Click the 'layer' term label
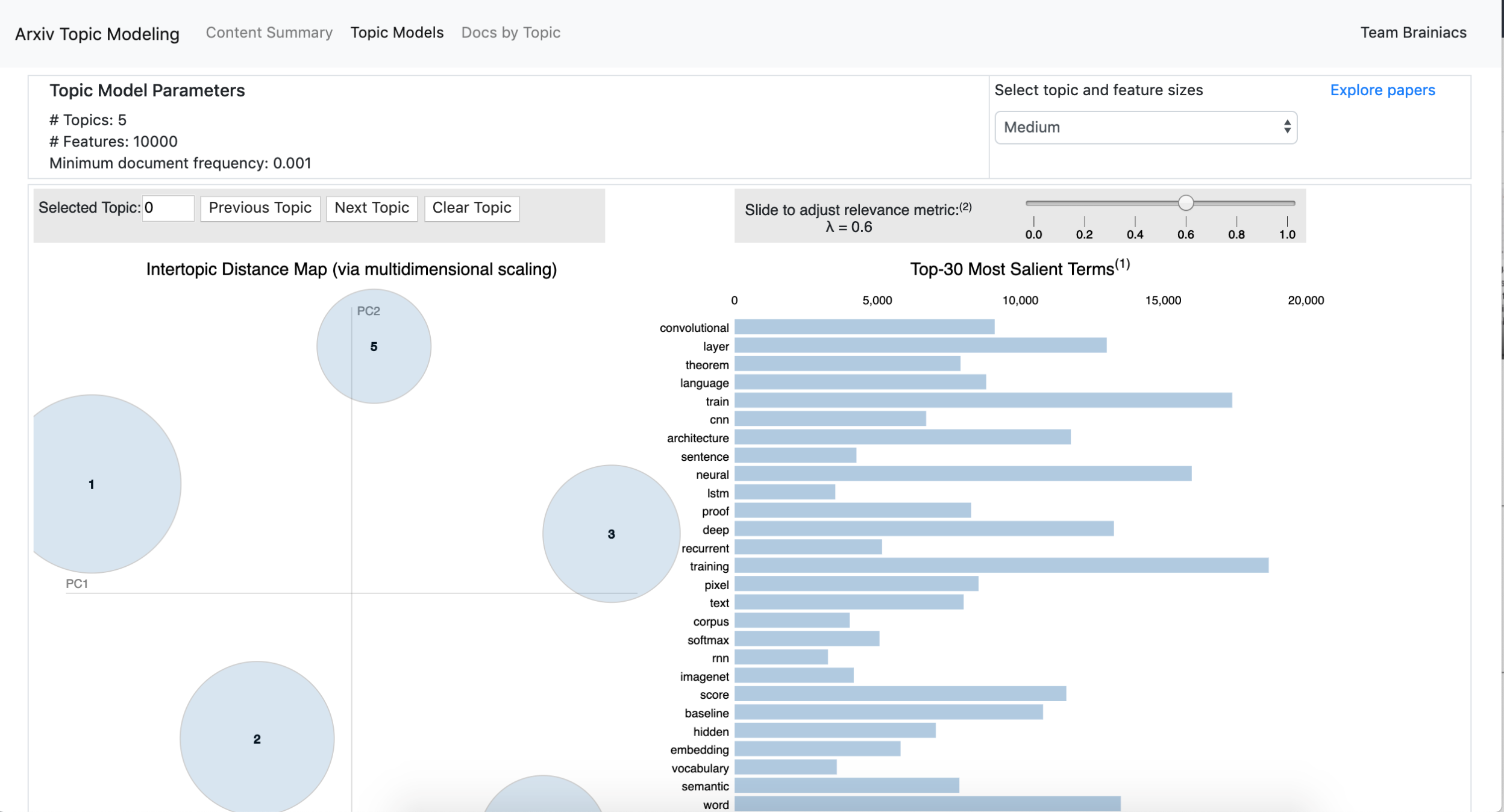This screenshot has width=1504, height=812. (715, 346)
